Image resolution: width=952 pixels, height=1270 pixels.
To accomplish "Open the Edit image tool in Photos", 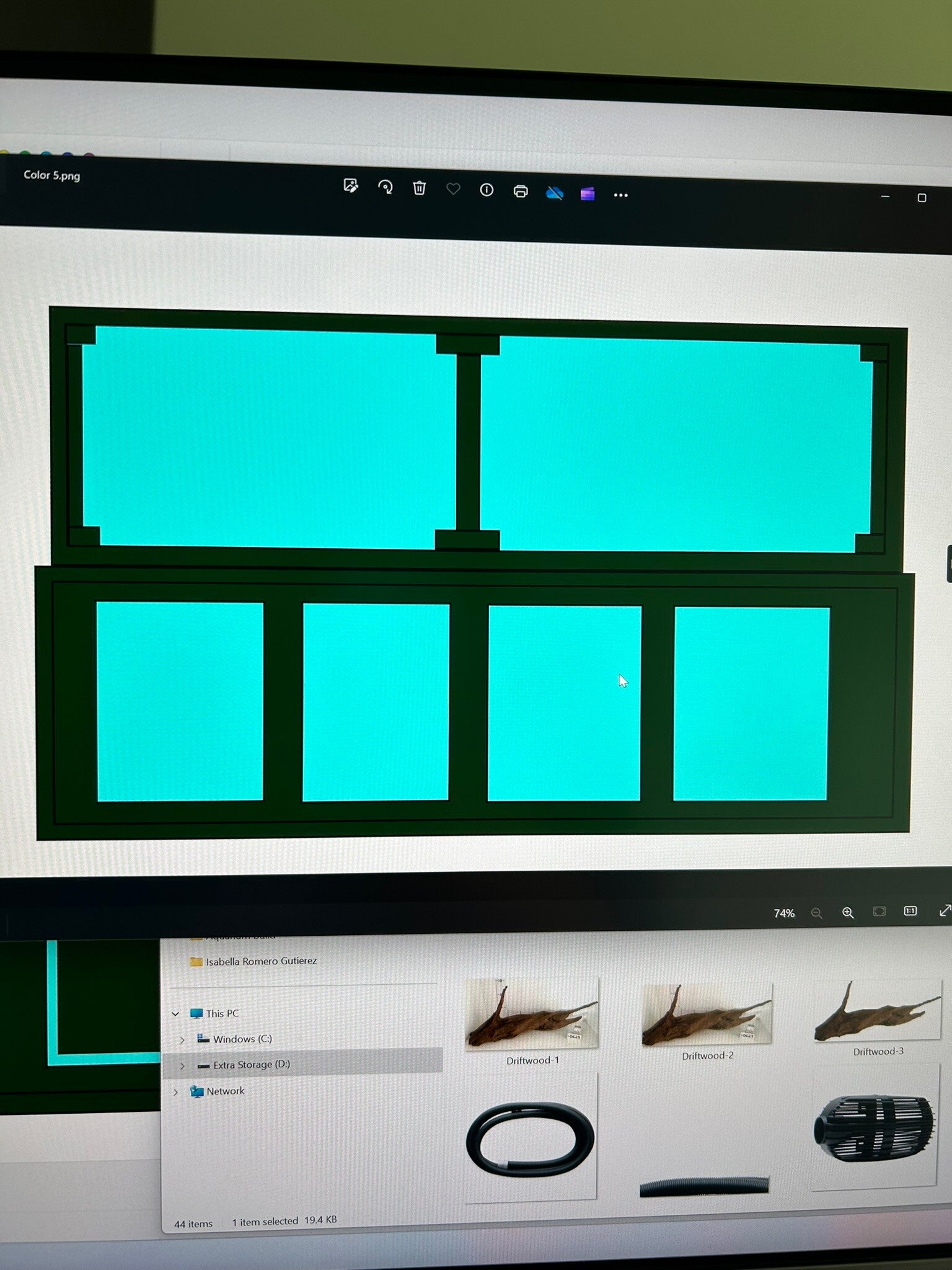I will point(351,185).
